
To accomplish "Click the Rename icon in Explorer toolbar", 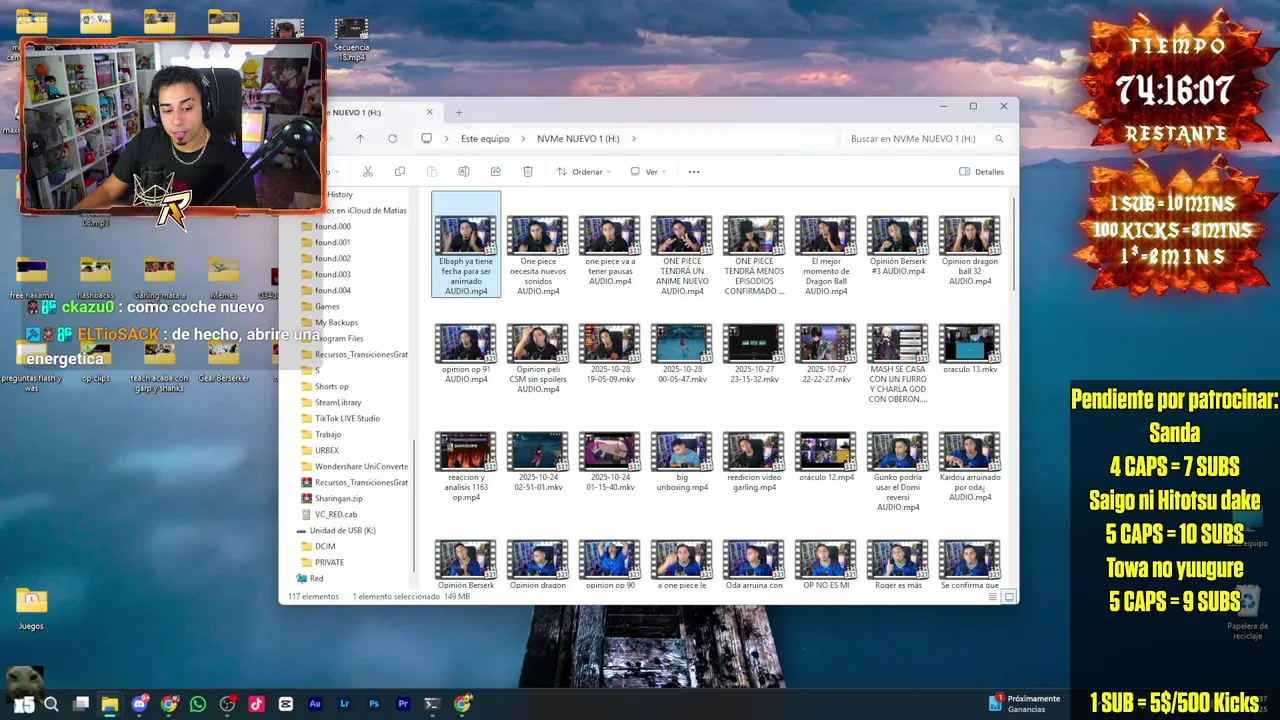I will pyautogui.click(x=464, y=171).
